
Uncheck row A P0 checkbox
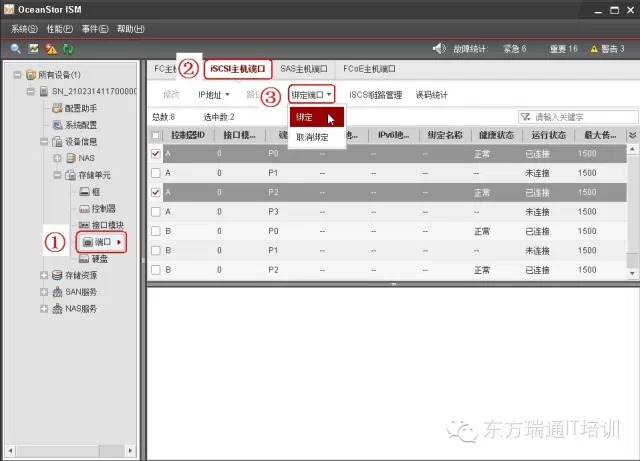pos(156,154)
